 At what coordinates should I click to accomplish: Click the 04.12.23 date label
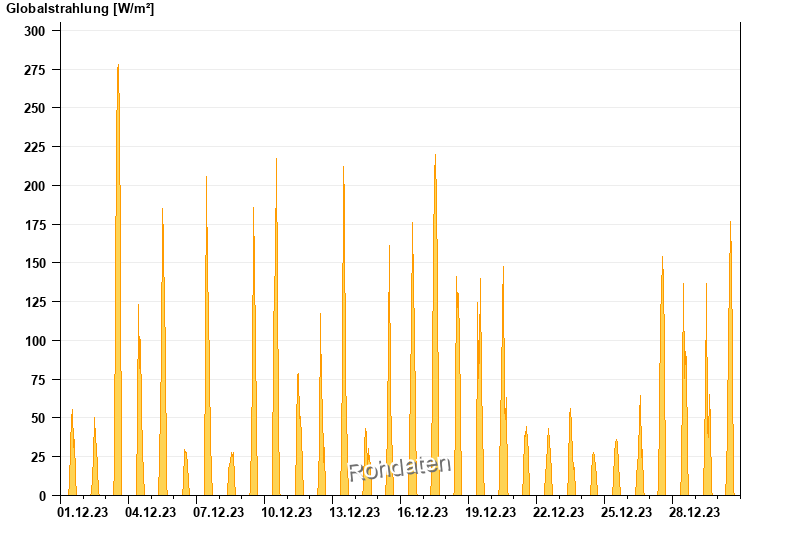[x=151, y=512]
